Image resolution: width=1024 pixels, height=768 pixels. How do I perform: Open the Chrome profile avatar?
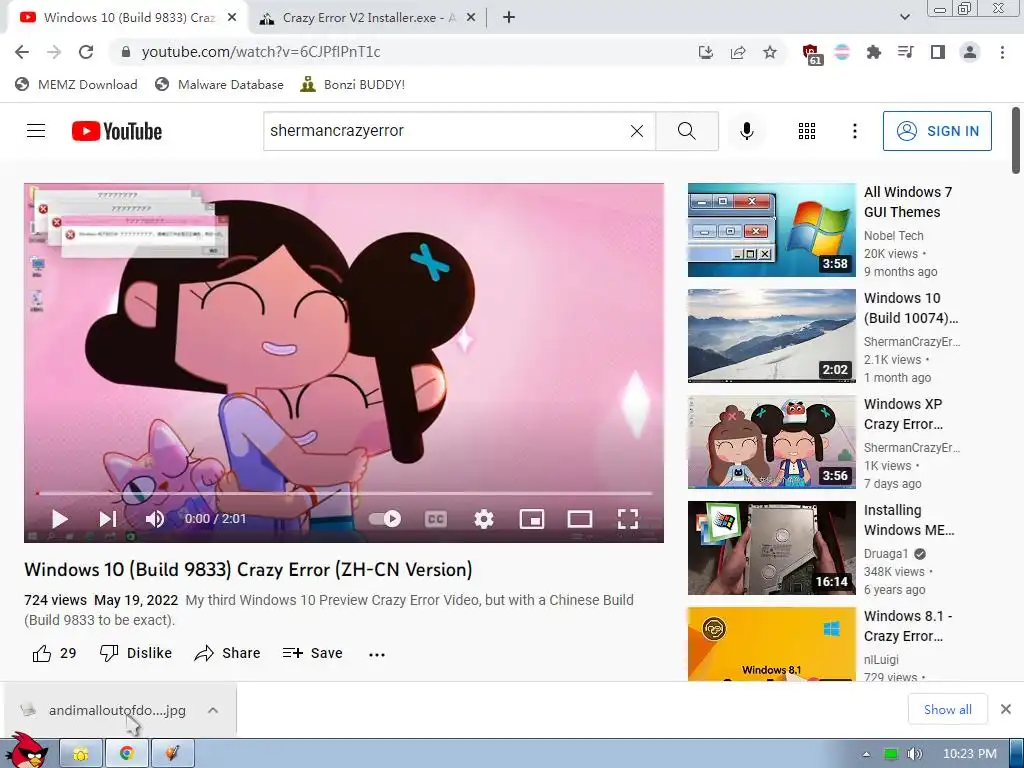coord(970,52)
